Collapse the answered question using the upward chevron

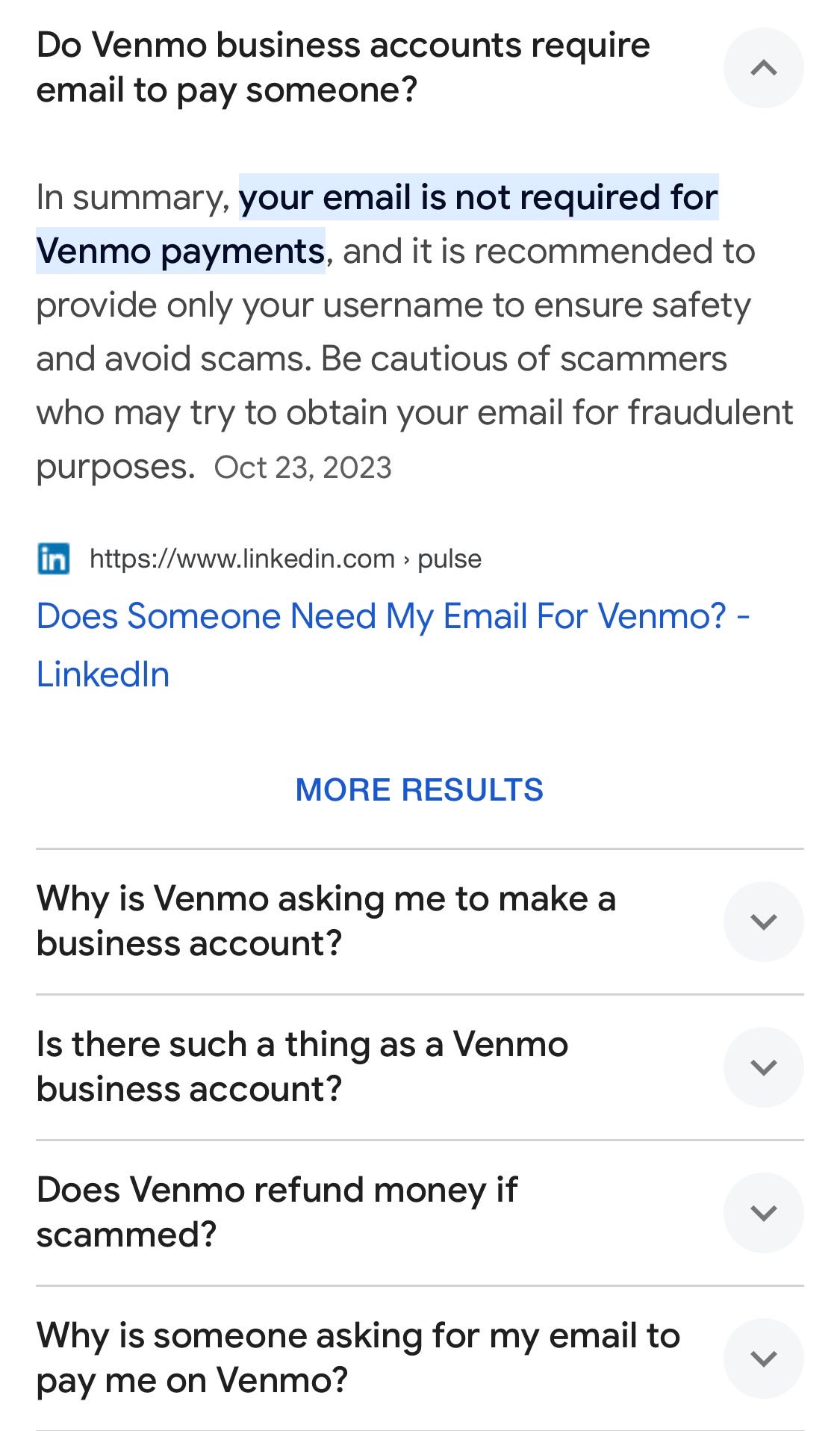tap(763, 68)
